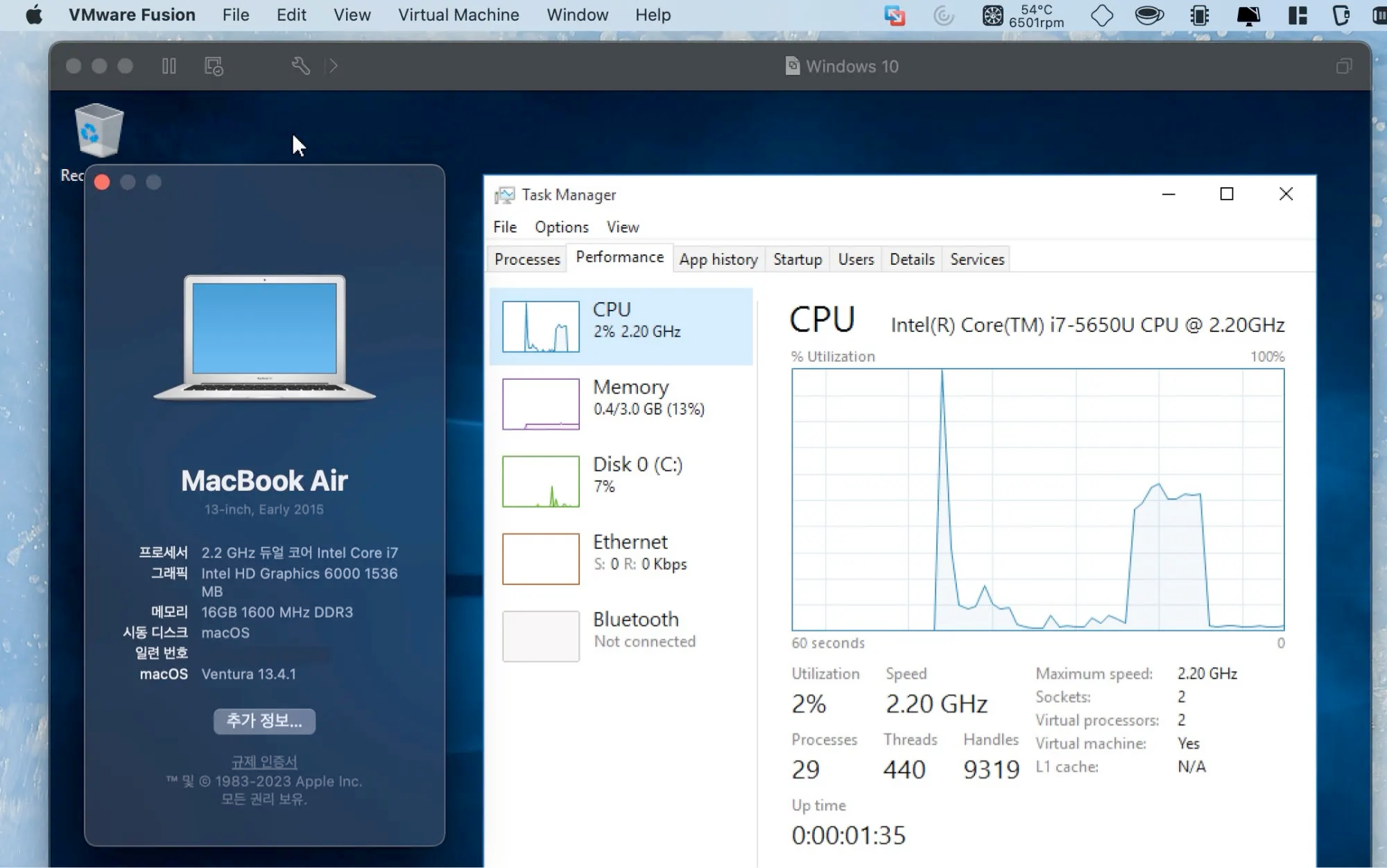Take a snapshot with the toolbar icon
This screenshot has height=868, width=1387.
click(214, 66)
